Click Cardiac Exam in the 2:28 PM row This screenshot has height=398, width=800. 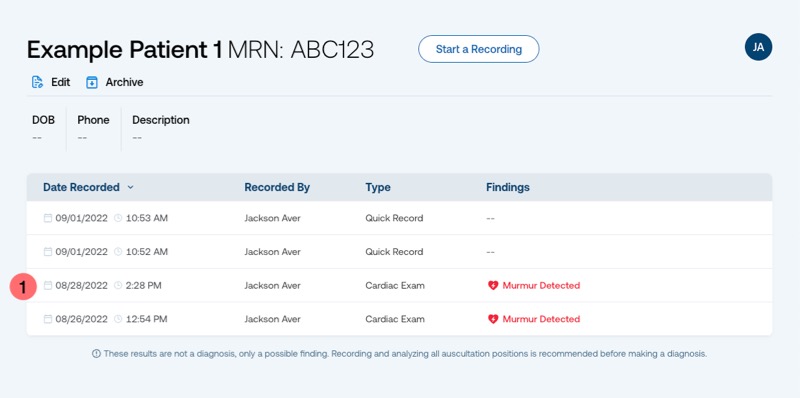click(x=395, y=285)
